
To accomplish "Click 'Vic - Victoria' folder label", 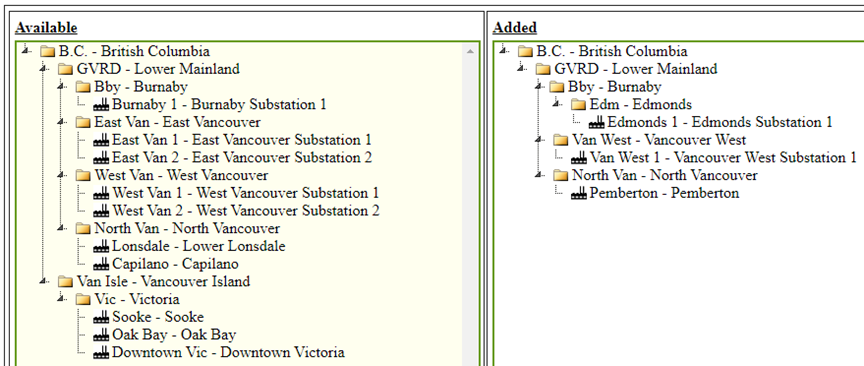I will point(137,299).
